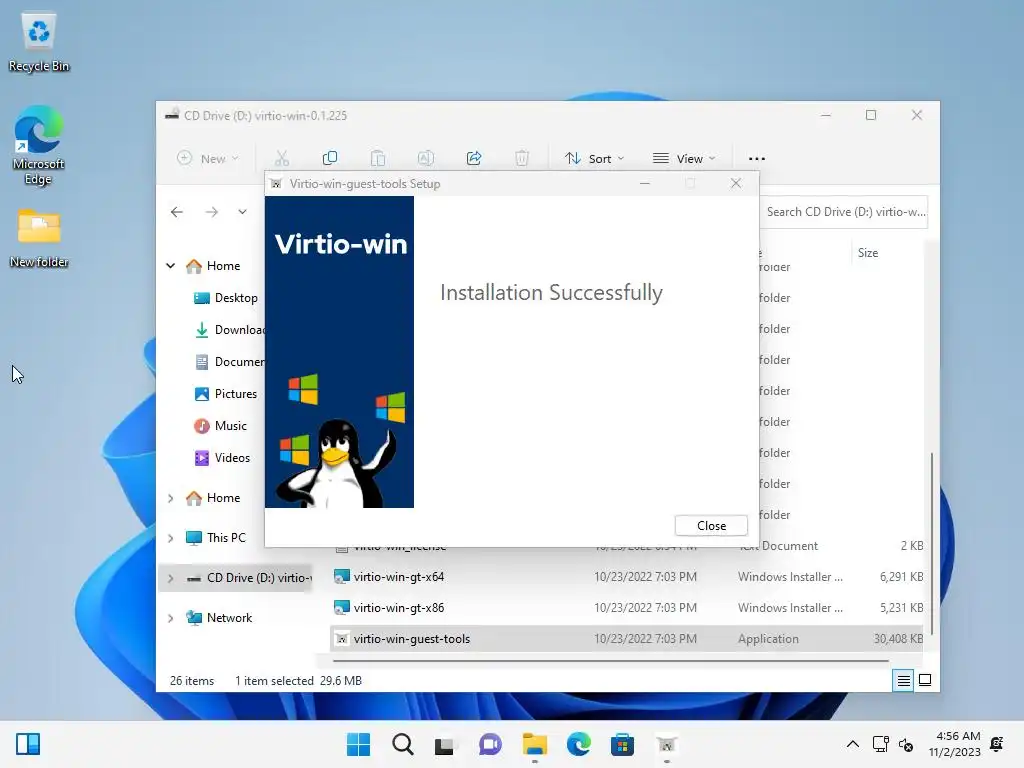Screen dimensions: 1024x768
Task: Open the notifications icon beside the clock
Action: pos(997,744)
